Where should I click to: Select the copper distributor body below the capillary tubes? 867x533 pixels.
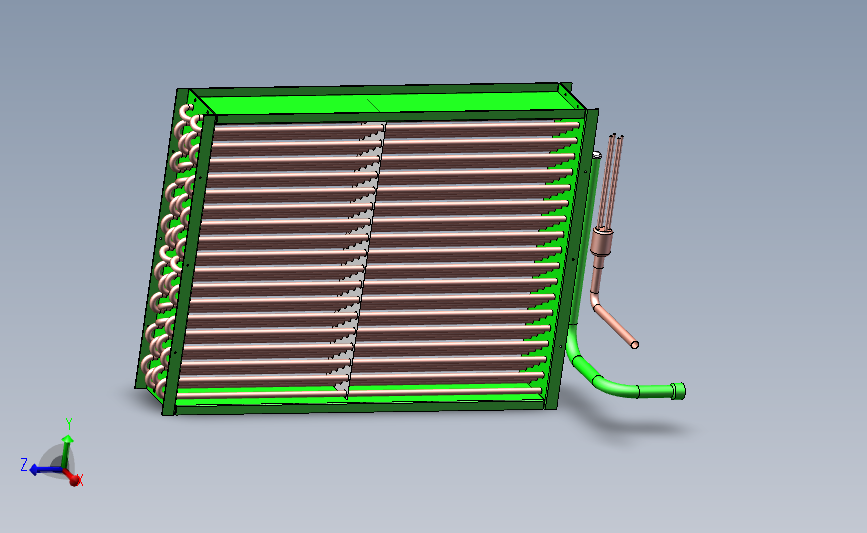[x=602, y=242]
